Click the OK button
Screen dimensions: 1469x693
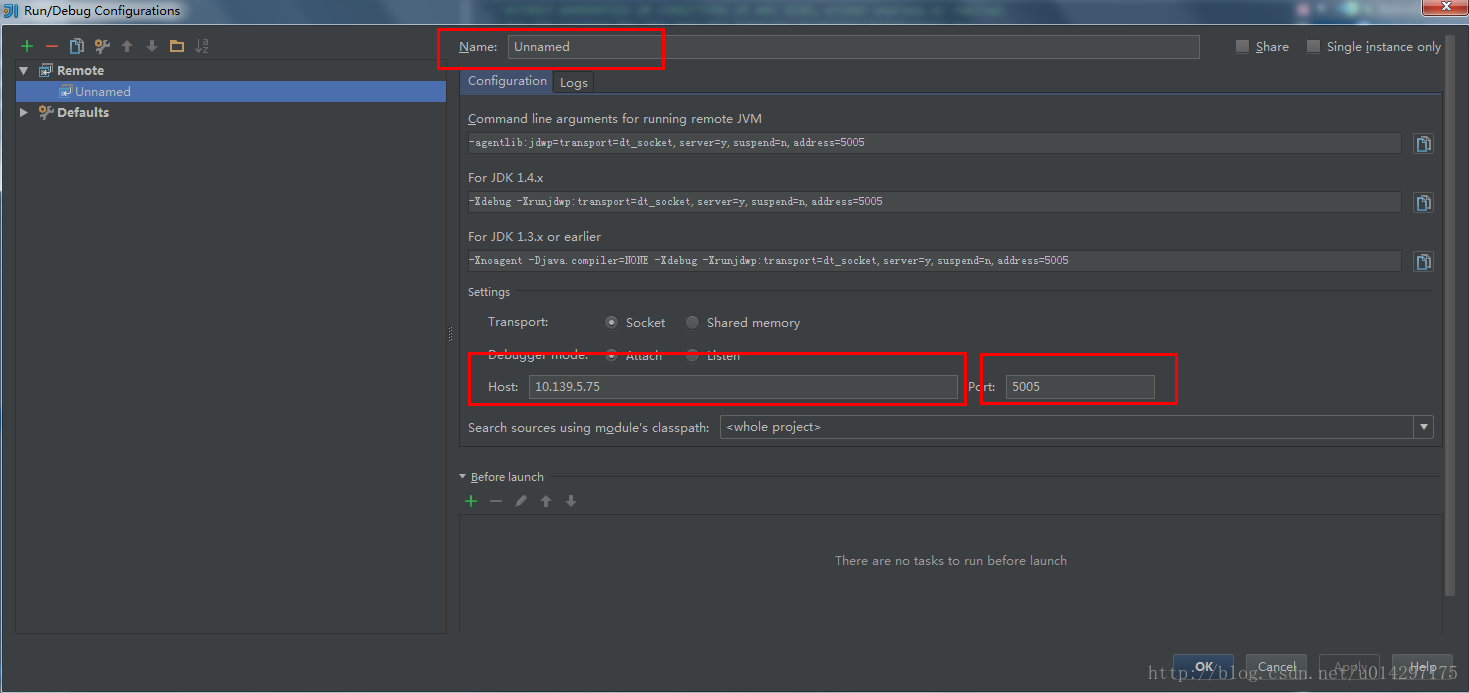pos(1203,667)
